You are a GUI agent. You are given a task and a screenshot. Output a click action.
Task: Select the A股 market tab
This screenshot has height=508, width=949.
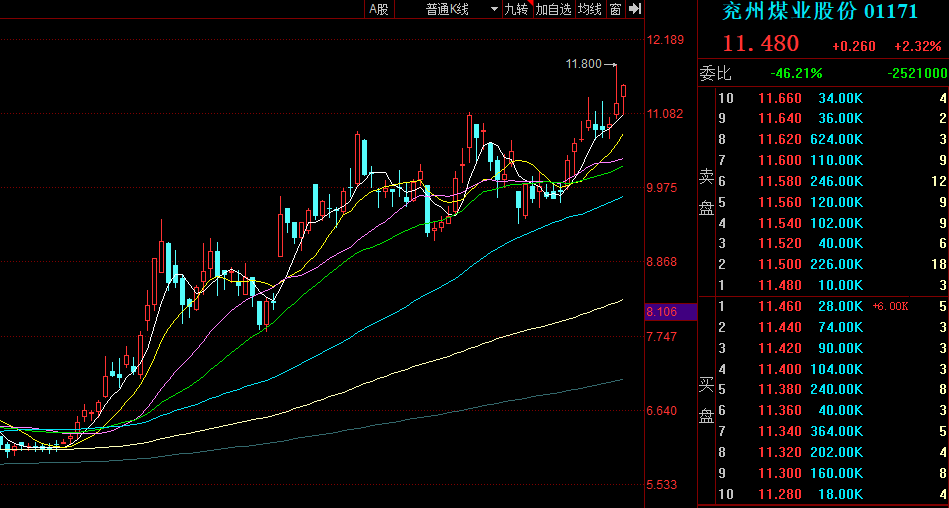[x=378, y=9]
